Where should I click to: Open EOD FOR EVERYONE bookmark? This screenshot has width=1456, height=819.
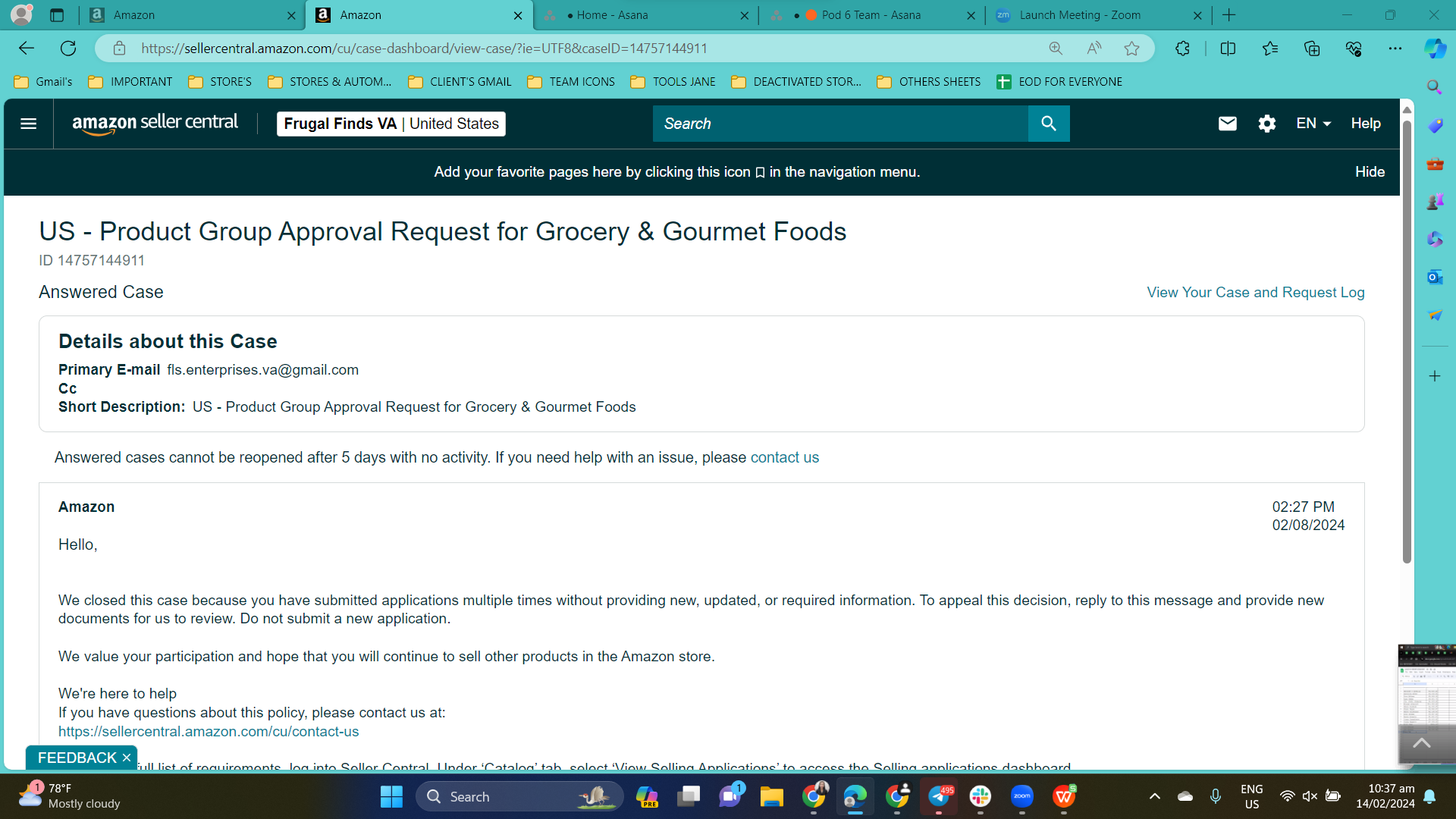pos(1059,82)
